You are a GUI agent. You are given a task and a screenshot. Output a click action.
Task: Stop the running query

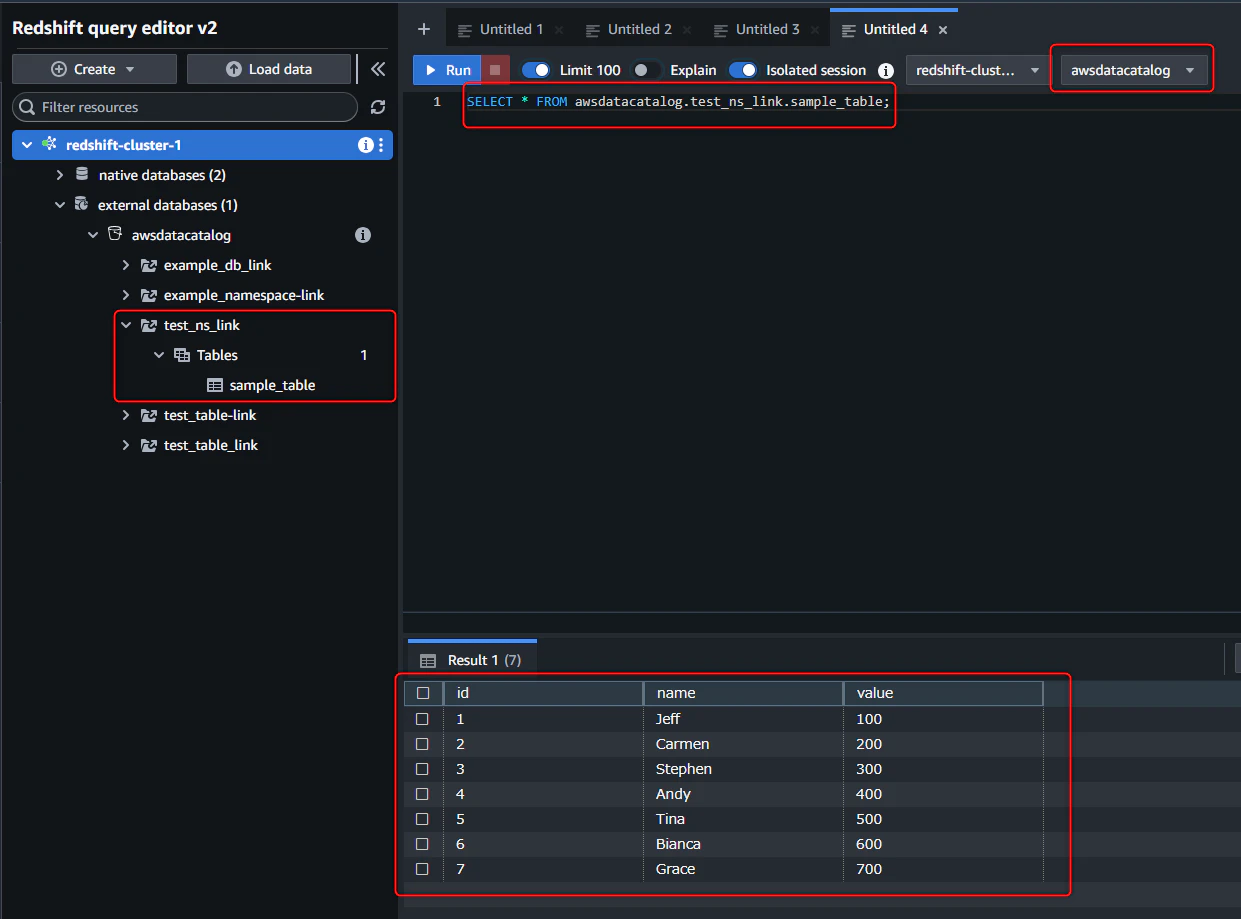495,70
